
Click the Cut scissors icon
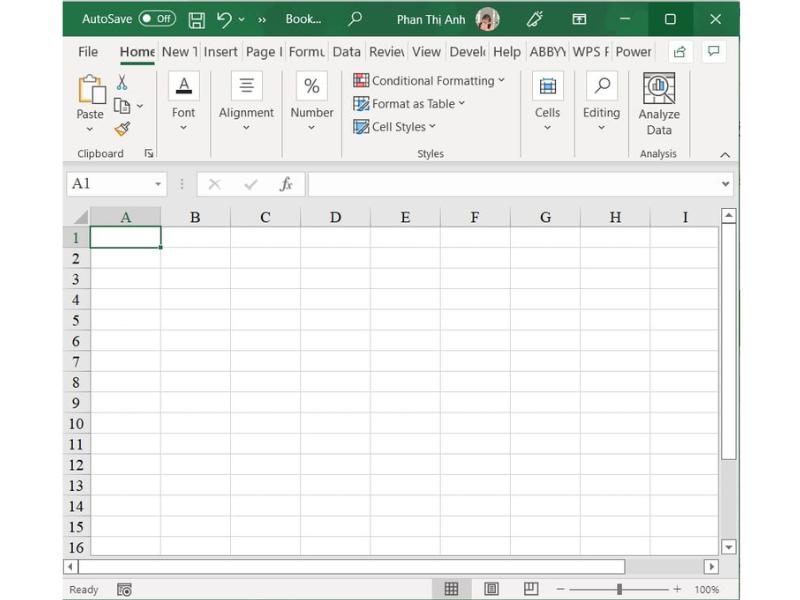pyautogui.click(x=122, y=82)
